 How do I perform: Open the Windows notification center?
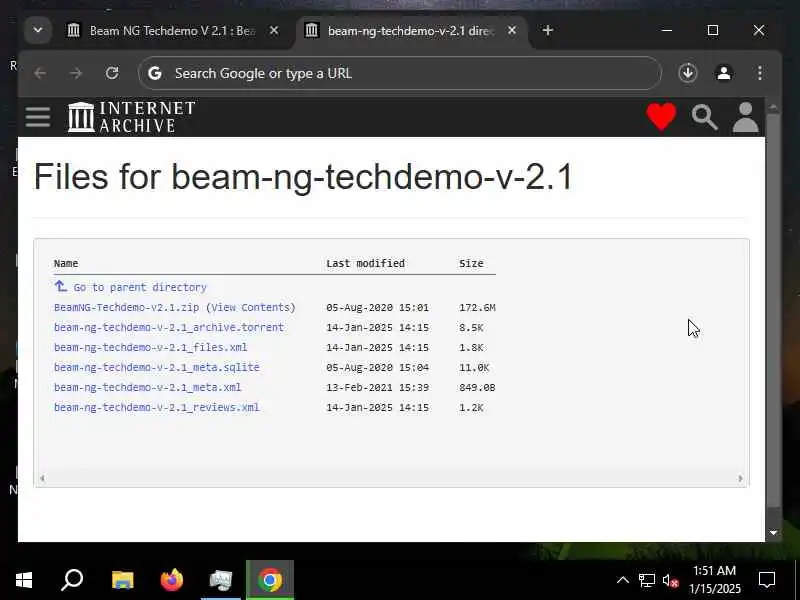click(x=767, y=580)
